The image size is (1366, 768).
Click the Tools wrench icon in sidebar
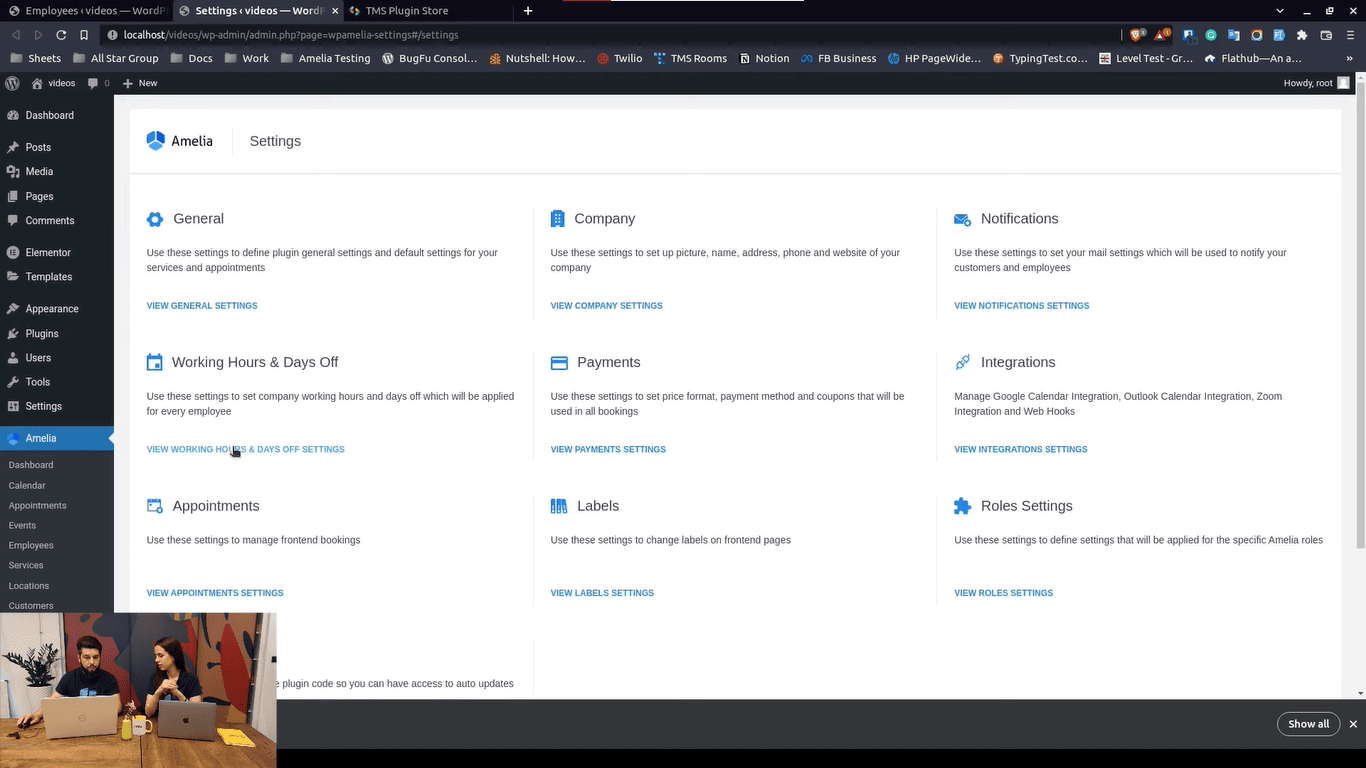tap(13, 382)
